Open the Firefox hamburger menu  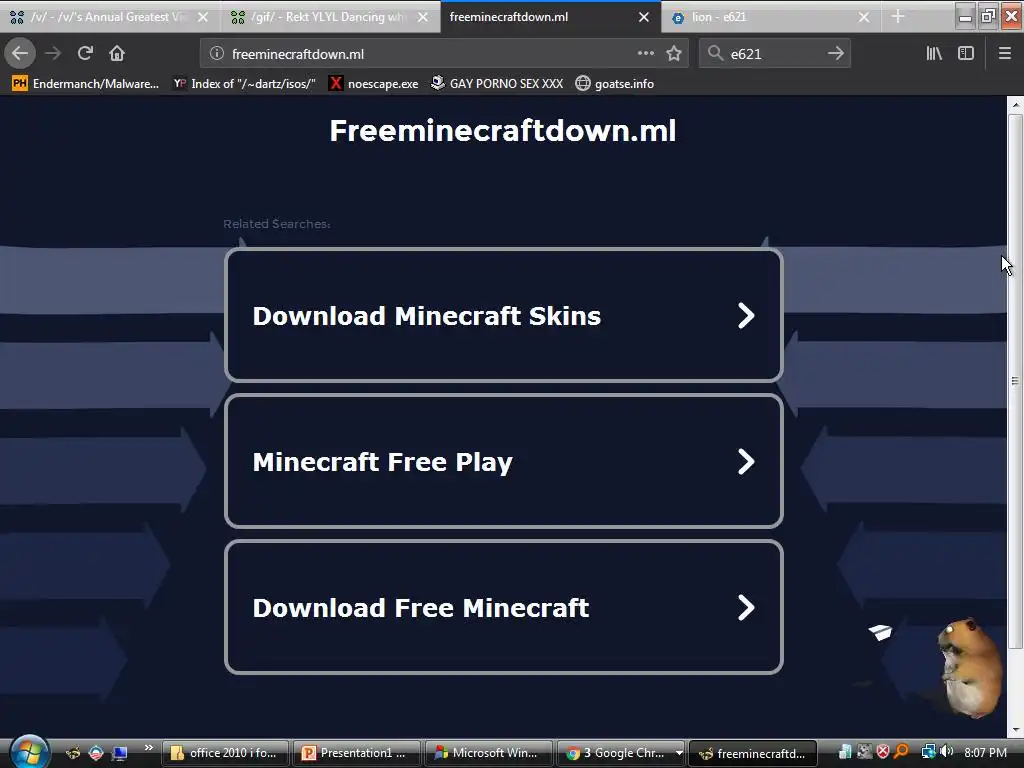point(1004,54)
